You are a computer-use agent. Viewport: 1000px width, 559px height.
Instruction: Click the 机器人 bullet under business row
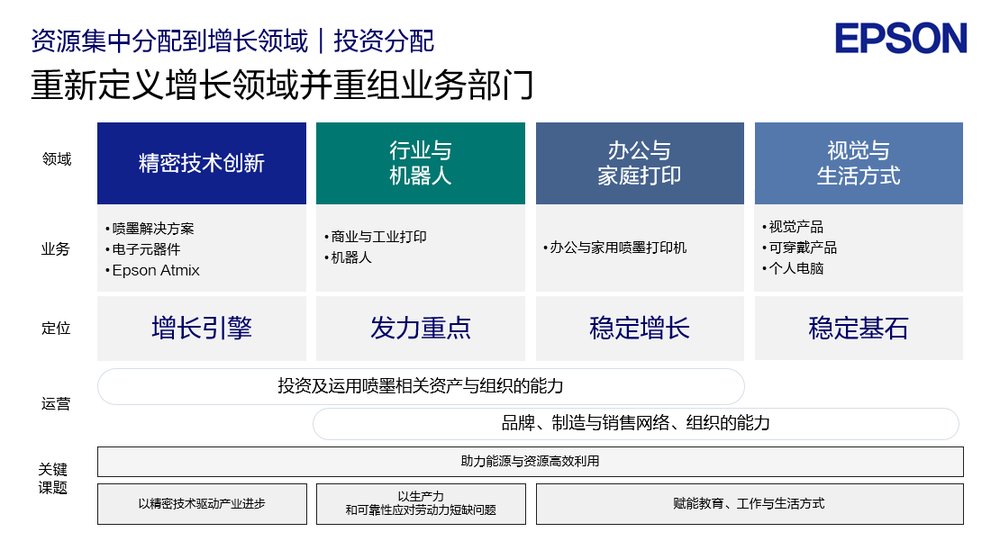[x=350, y=258]
